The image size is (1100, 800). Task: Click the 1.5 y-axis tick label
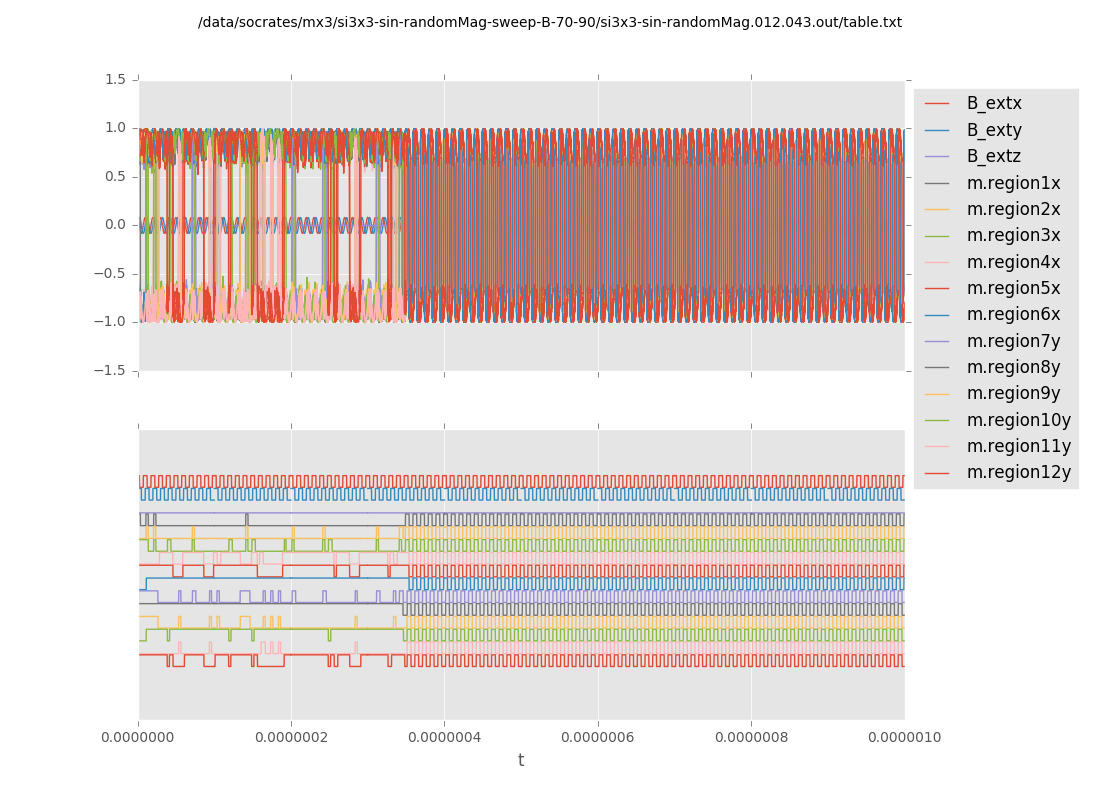pyautogui.click(x=115, y=79)
